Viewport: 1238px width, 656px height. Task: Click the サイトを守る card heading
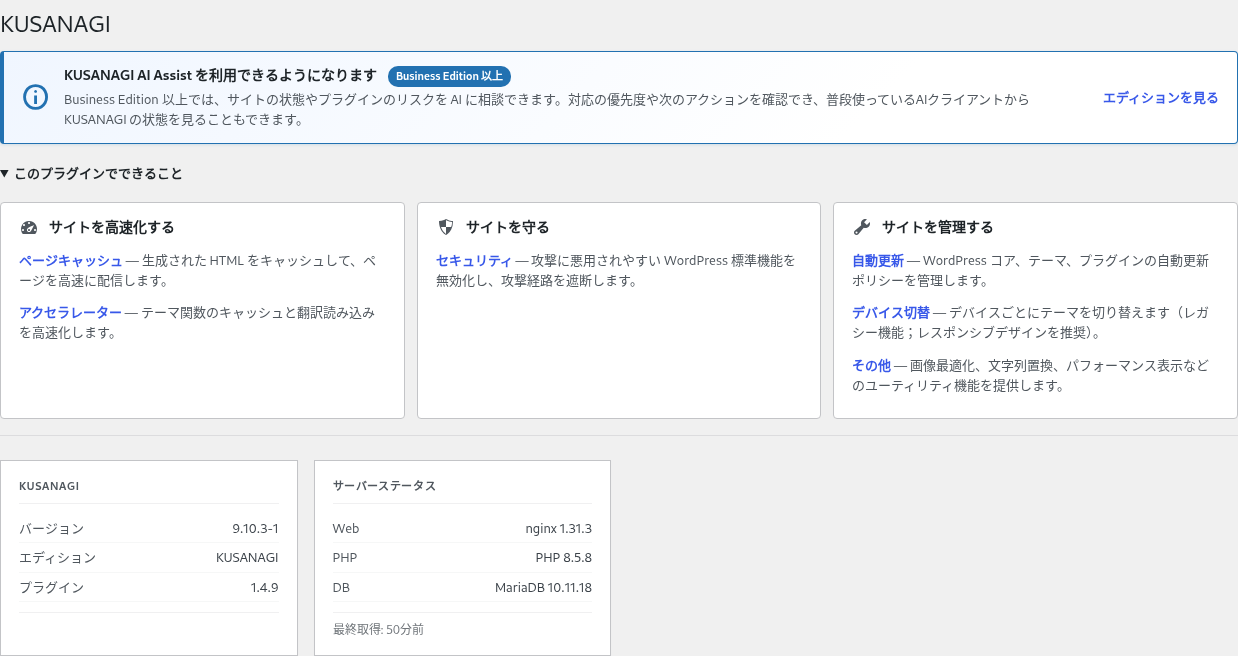pos(507,227)
